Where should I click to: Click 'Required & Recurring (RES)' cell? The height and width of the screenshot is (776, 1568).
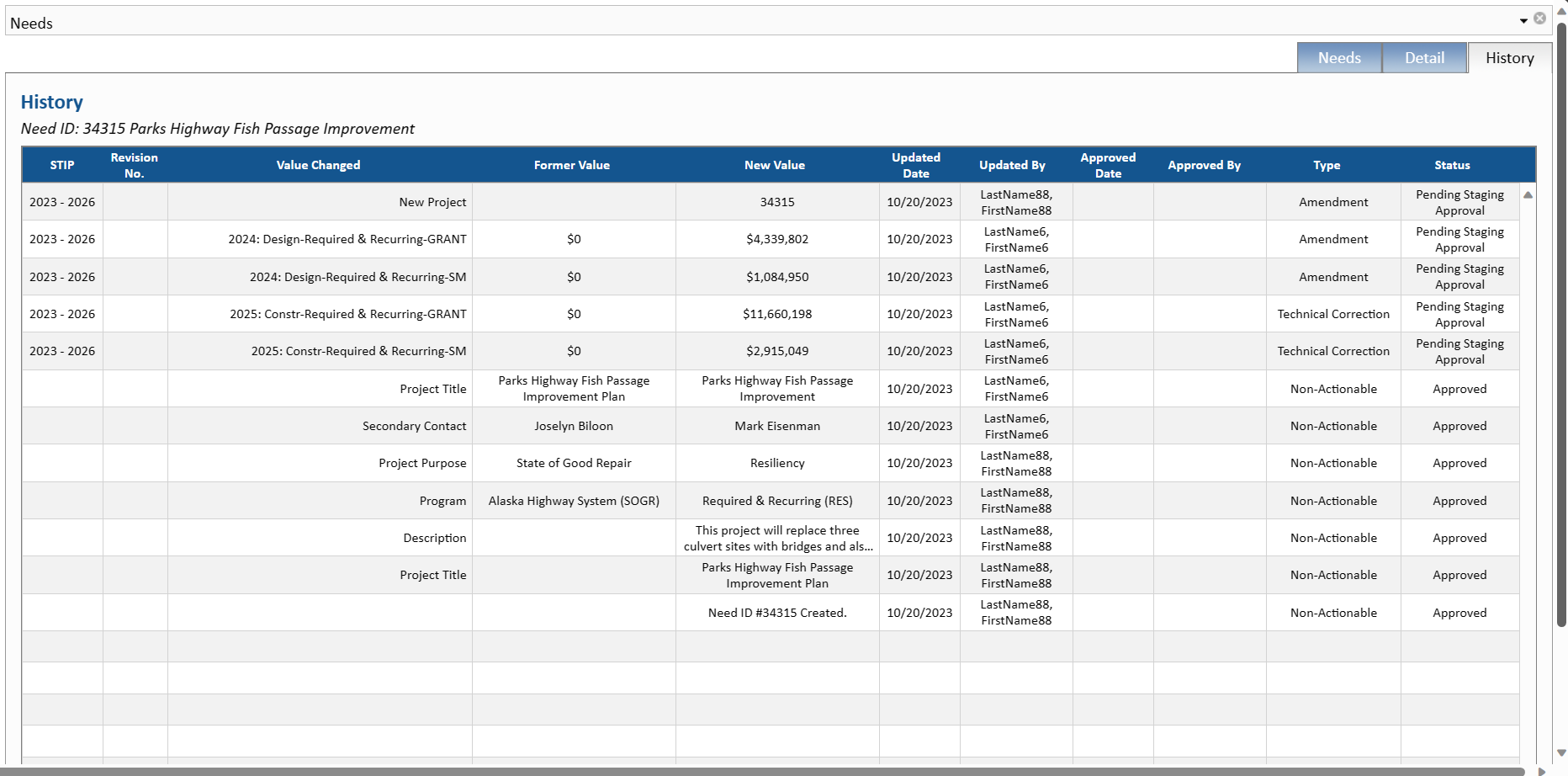click(777, 501)
